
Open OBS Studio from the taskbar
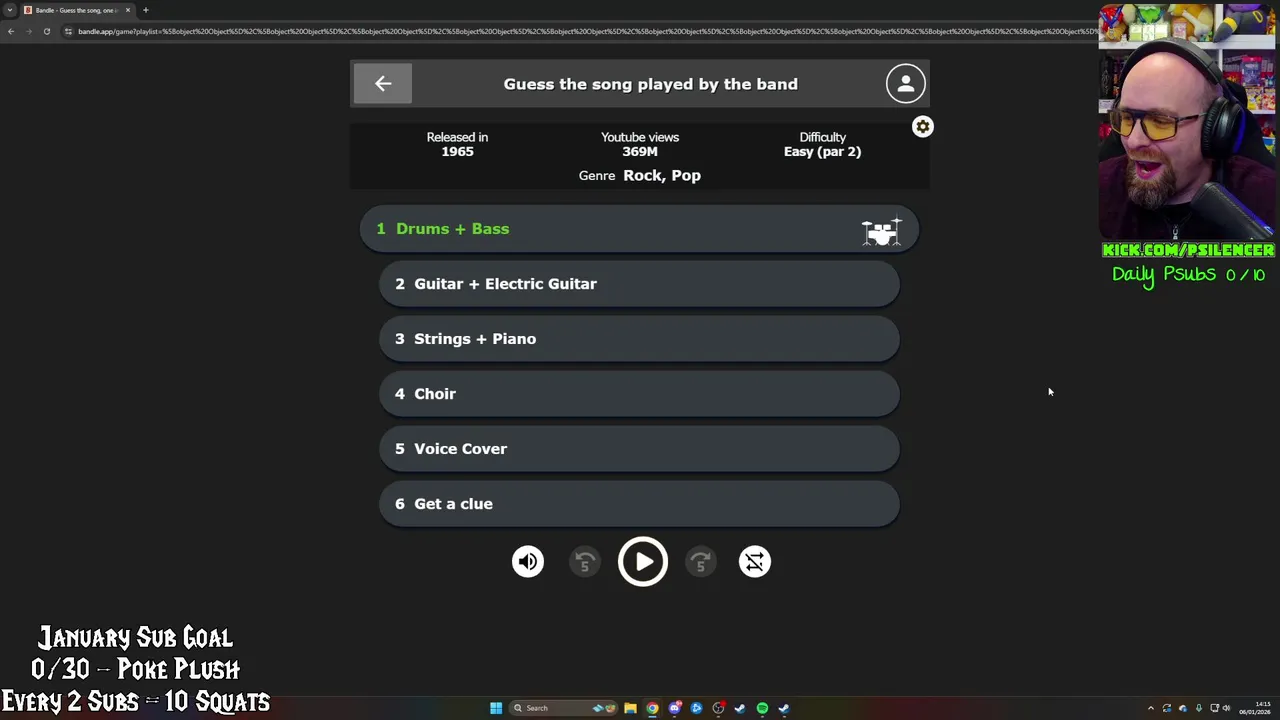coord(718,708)
